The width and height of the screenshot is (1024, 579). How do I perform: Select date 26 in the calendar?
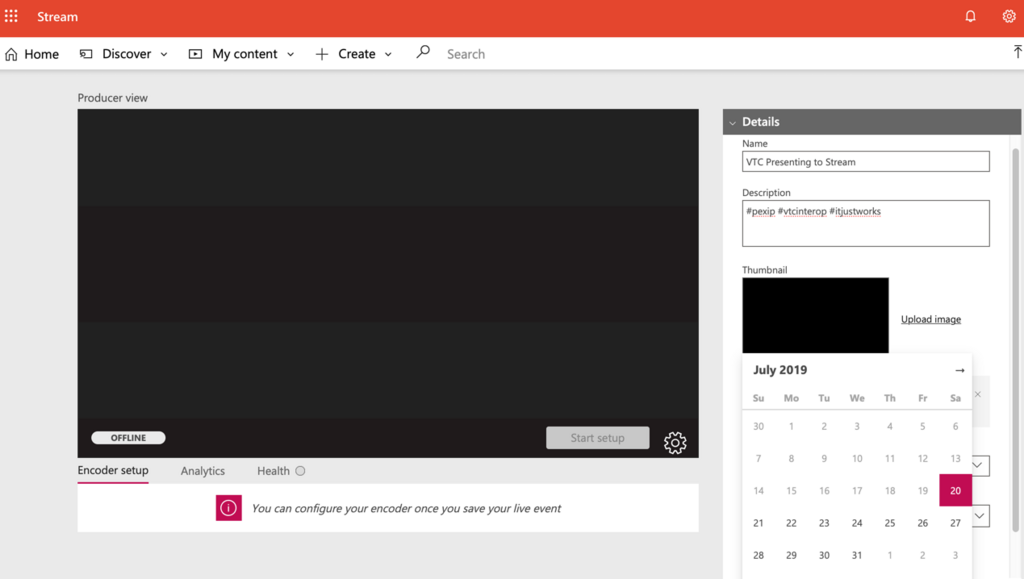click(922, 523)
